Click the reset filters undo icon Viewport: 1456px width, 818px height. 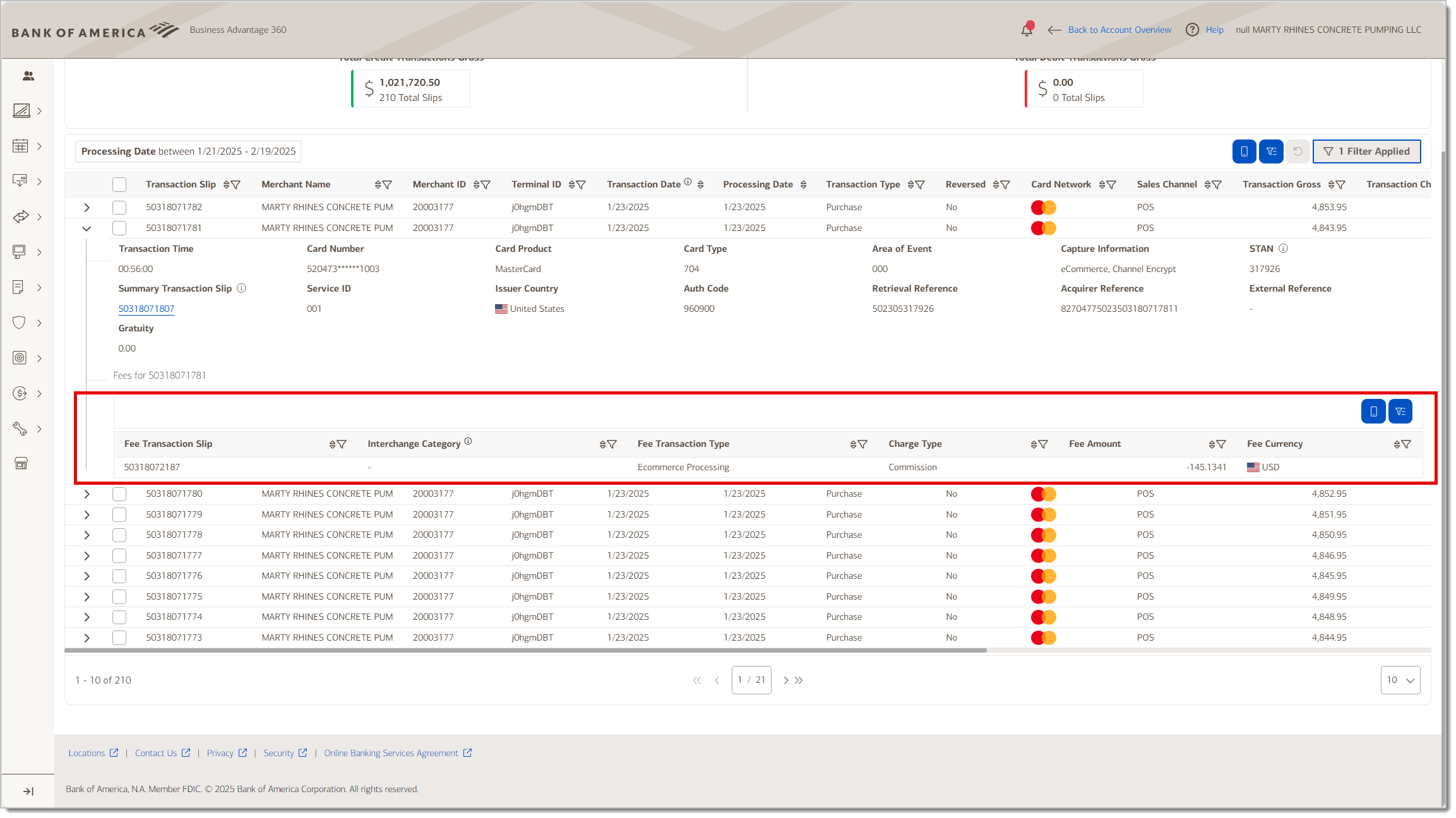point(1298,151)
